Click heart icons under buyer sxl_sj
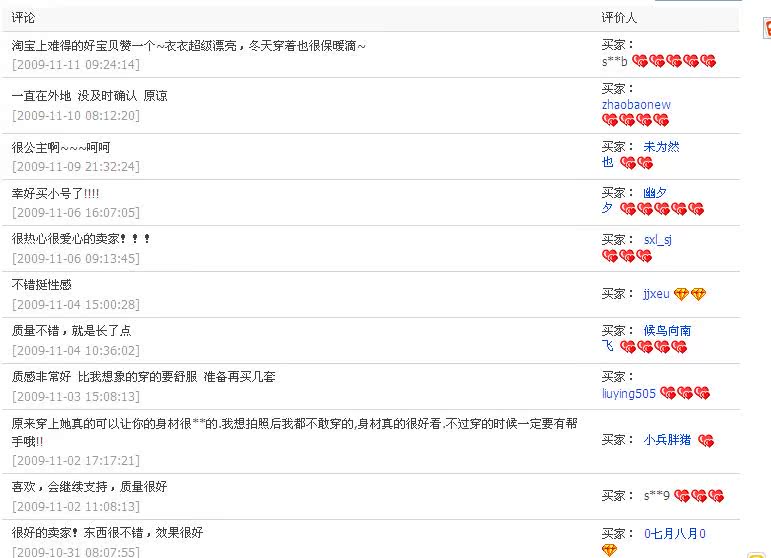This screenshot has width=771, height=558. click(627, 256)
